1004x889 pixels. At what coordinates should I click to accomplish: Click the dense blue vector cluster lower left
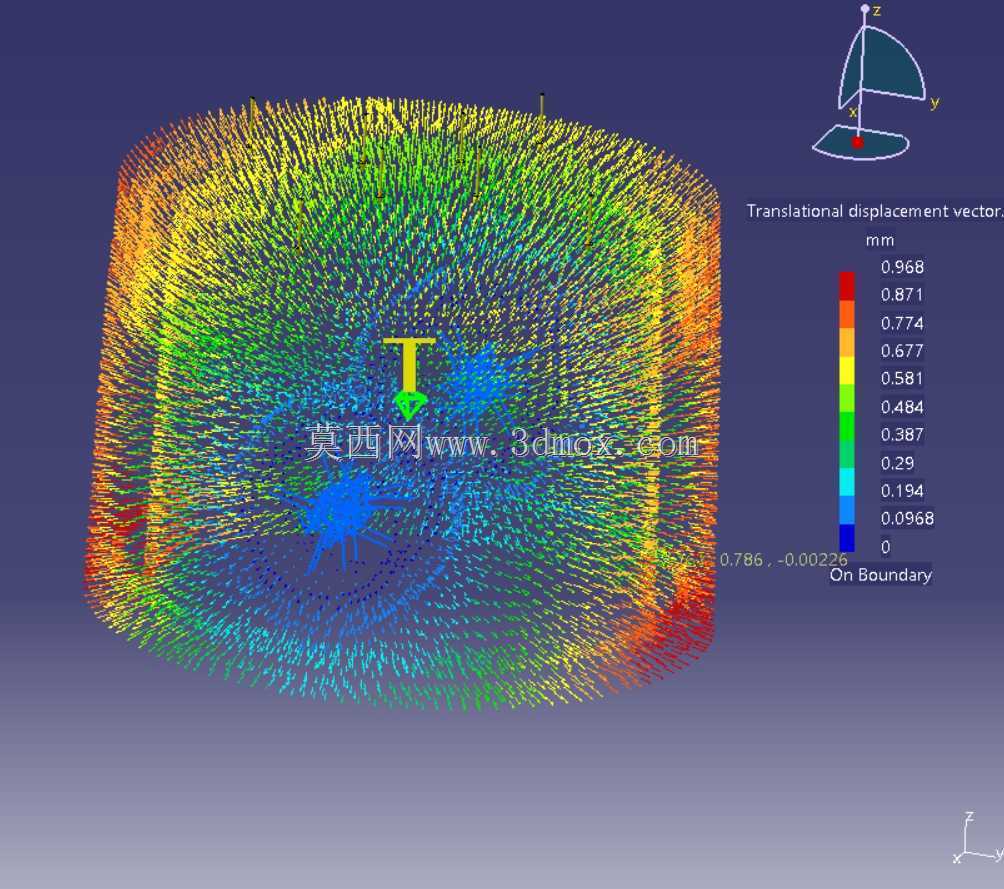pyautogui.click(x=339, y=509)
